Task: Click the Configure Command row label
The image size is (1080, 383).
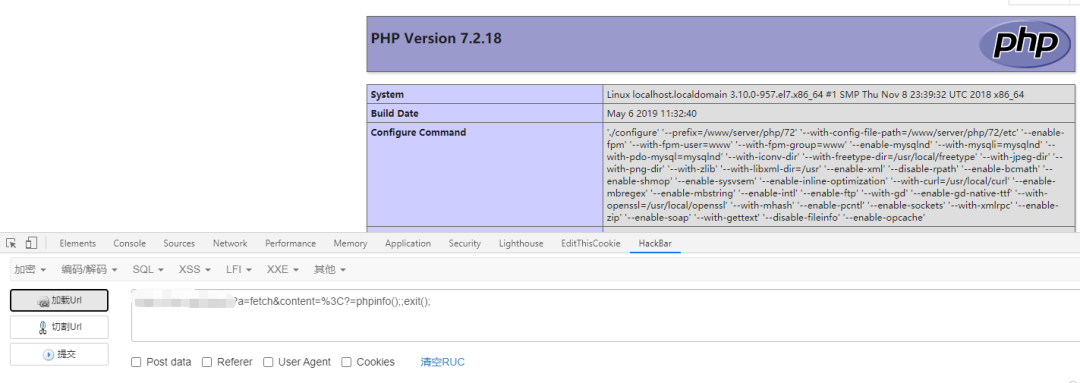Action: [x=418, y=132]
